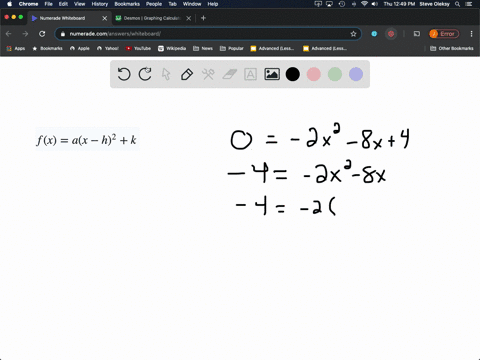
Task: Open a new browser tab
Action: click(x=203, y=18)
